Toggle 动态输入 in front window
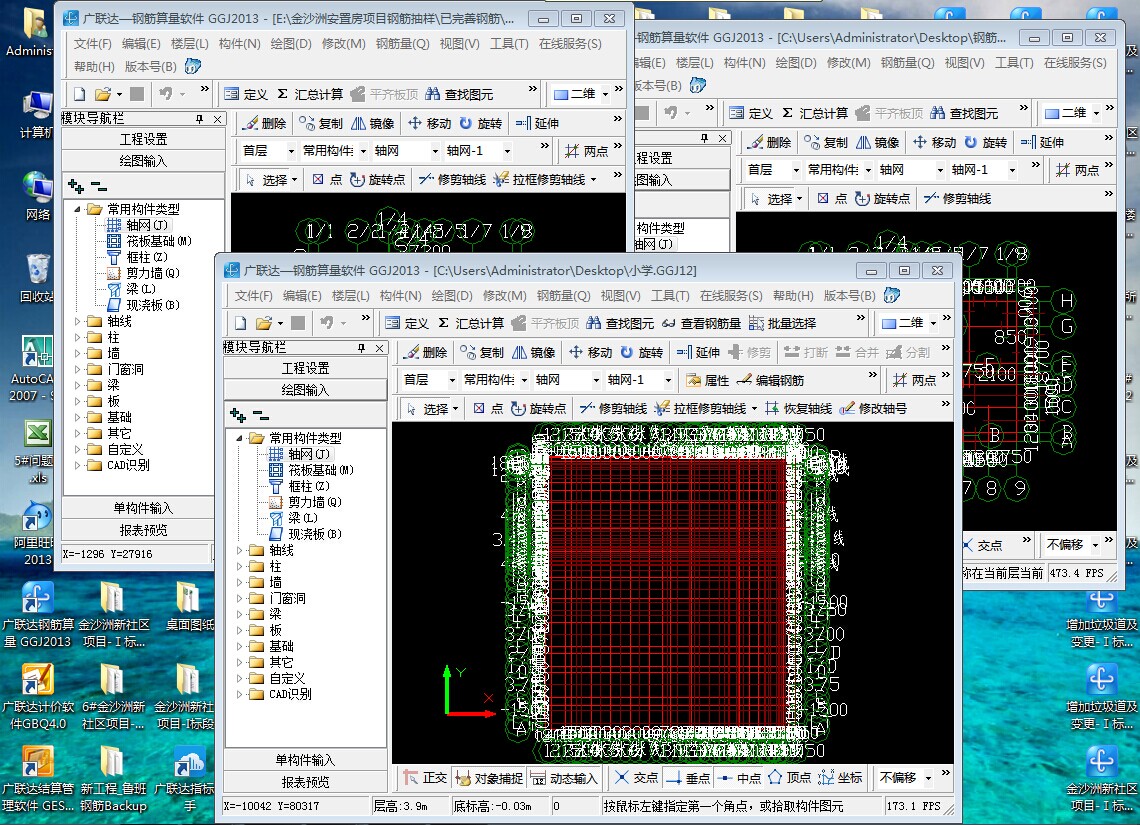This screenshot has width=1140, height=825. [563, 778]
